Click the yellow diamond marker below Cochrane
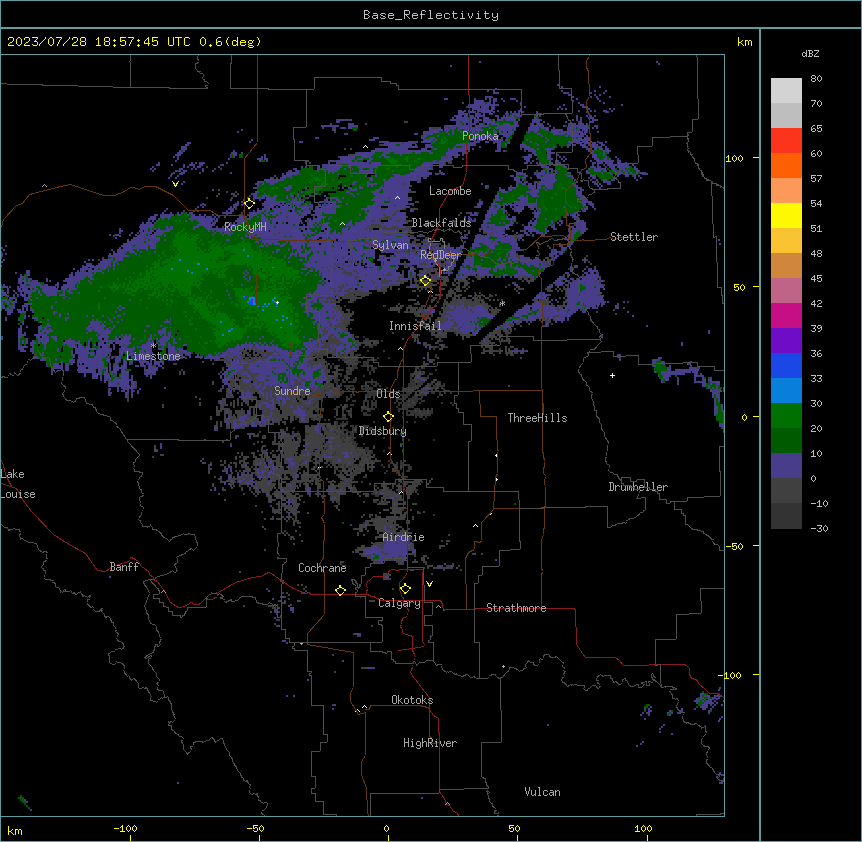Image resolution: width=862 pixels, height=842 pixels. click(340, 590)
